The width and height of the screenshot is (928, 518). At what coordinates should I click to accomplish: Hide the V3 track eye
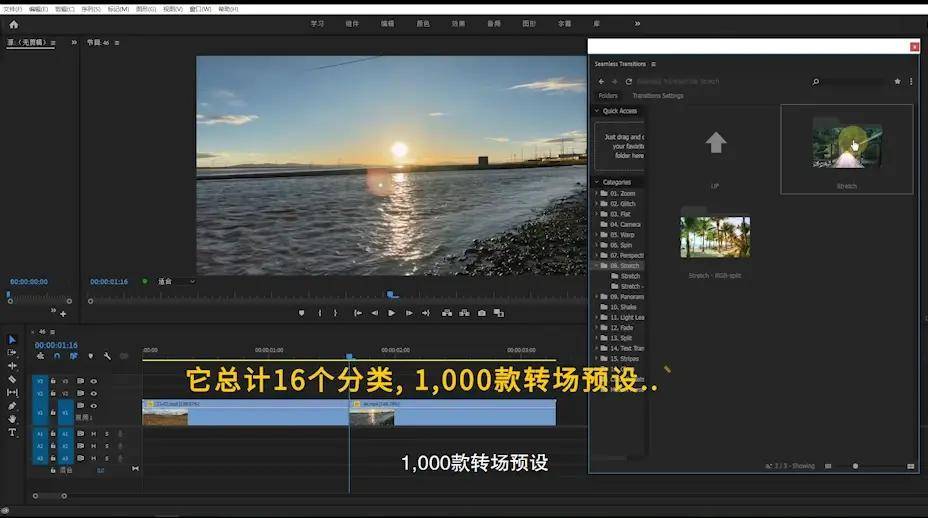[94, 381]
